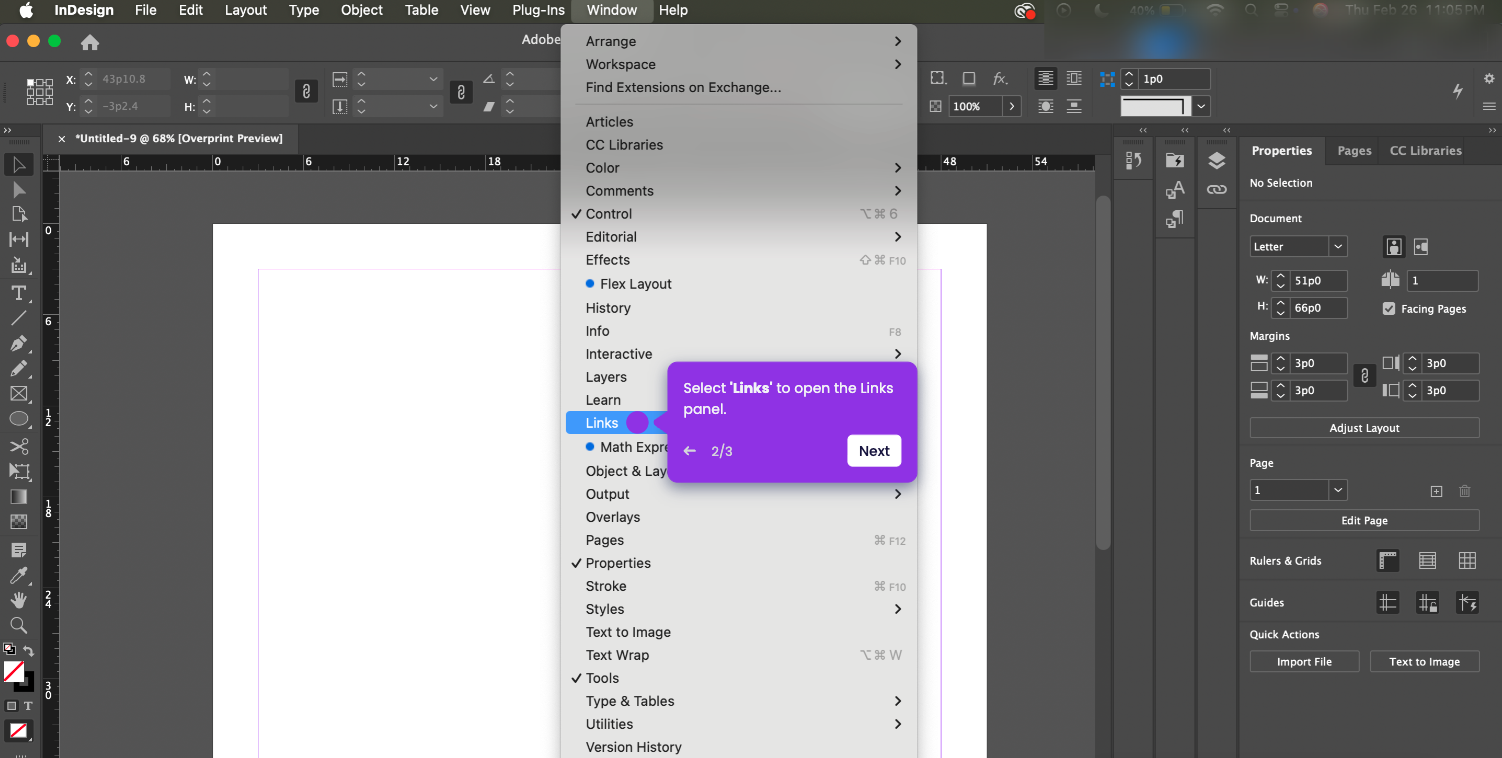This screenshot has width=1502, height=758.
Task: Select the Pen tool
Action: (x=19, y=344)
